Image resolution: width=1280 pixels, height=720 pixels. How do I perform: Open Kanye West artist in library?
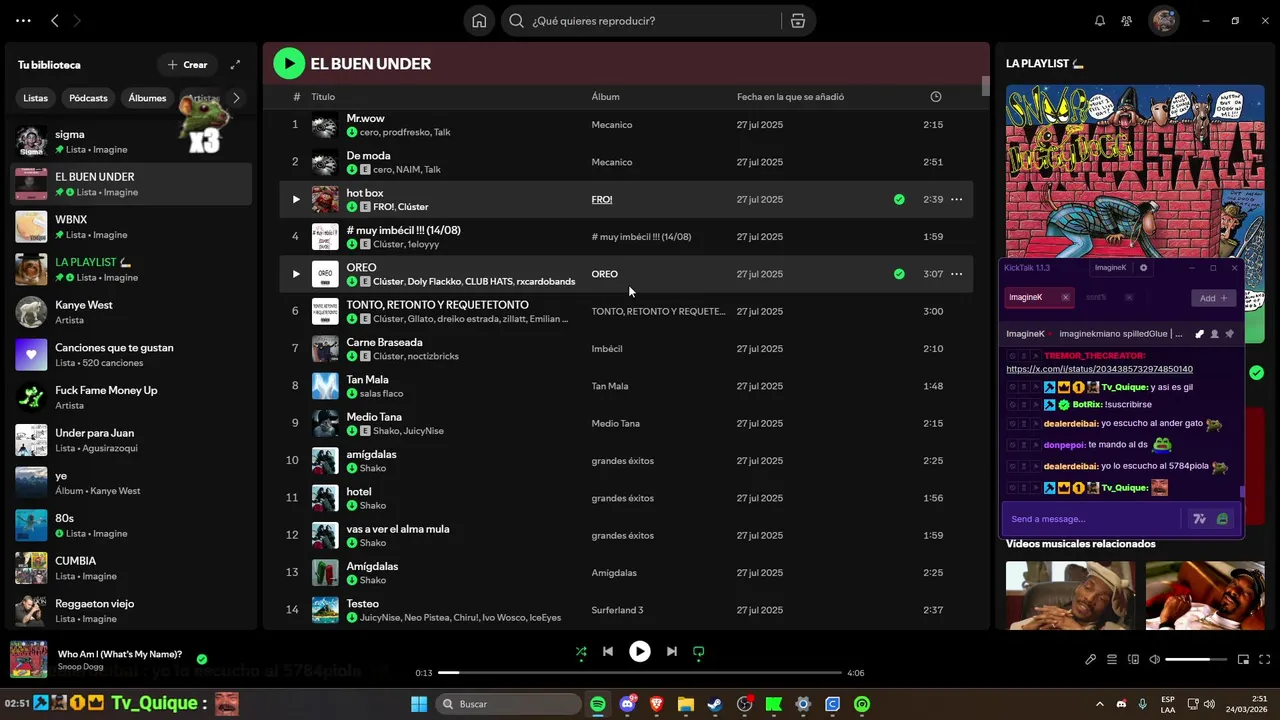[131, 312]
